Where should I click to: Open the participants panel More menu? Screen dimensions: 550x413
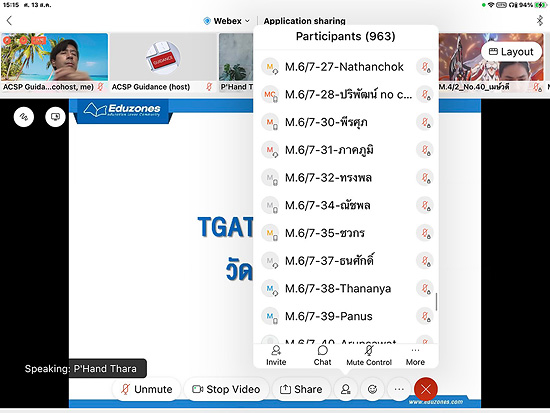point(415,355)
